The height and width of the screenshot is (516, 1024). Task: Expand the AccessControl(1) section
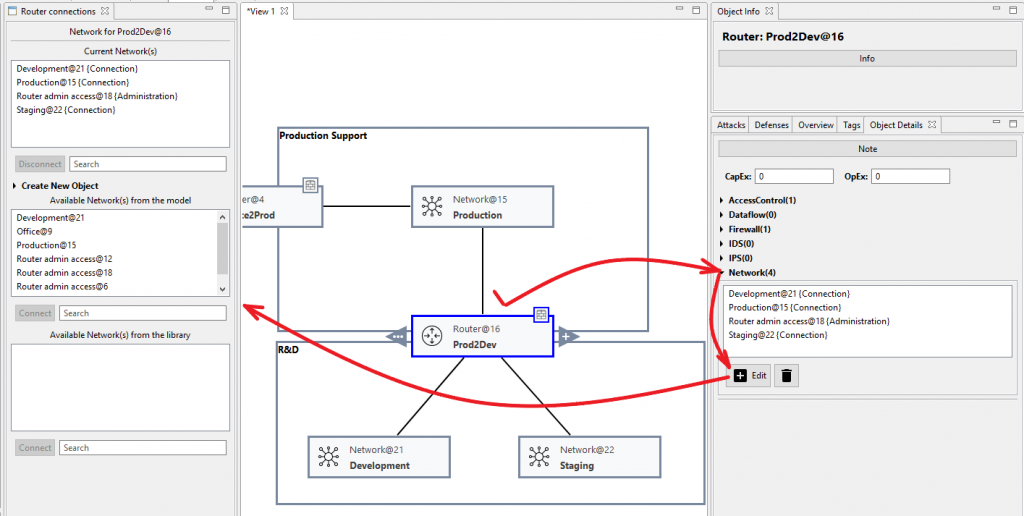721,200
